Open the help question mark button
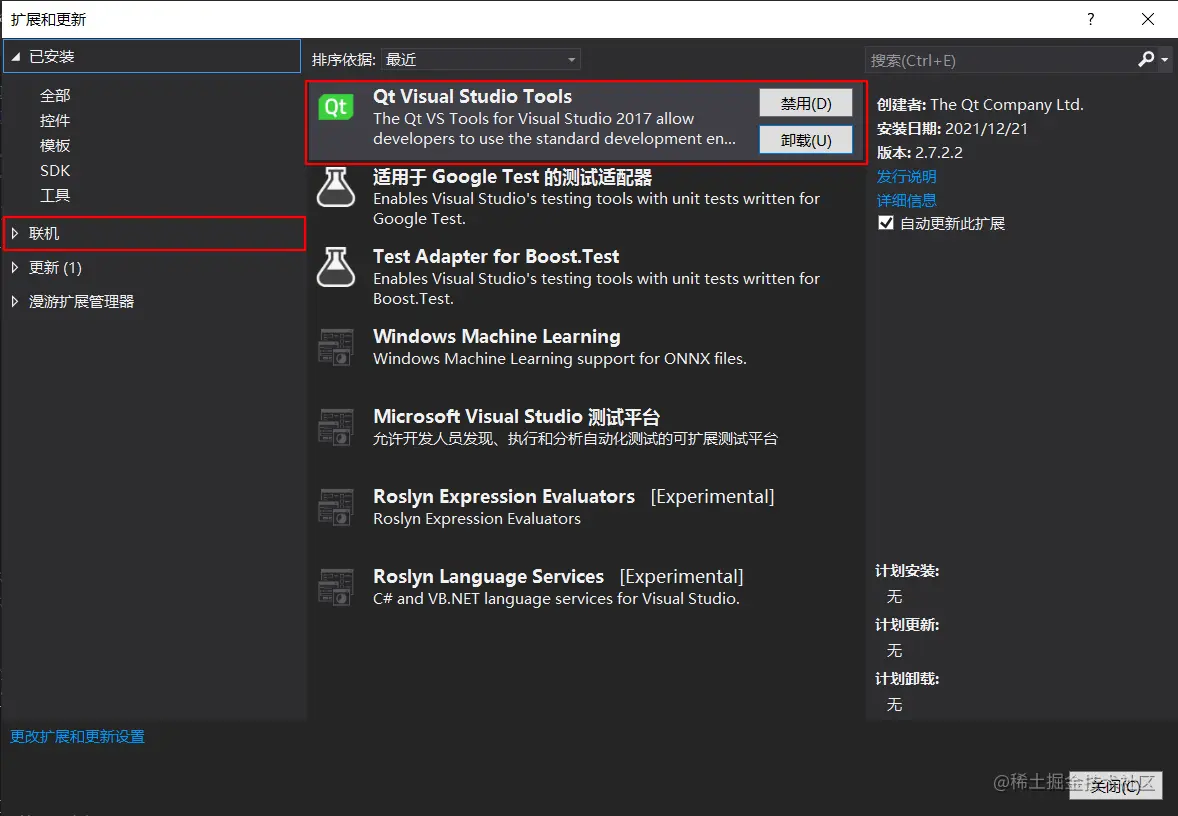The width and height of the screenshot is (1178, 816). (1090, 19)
